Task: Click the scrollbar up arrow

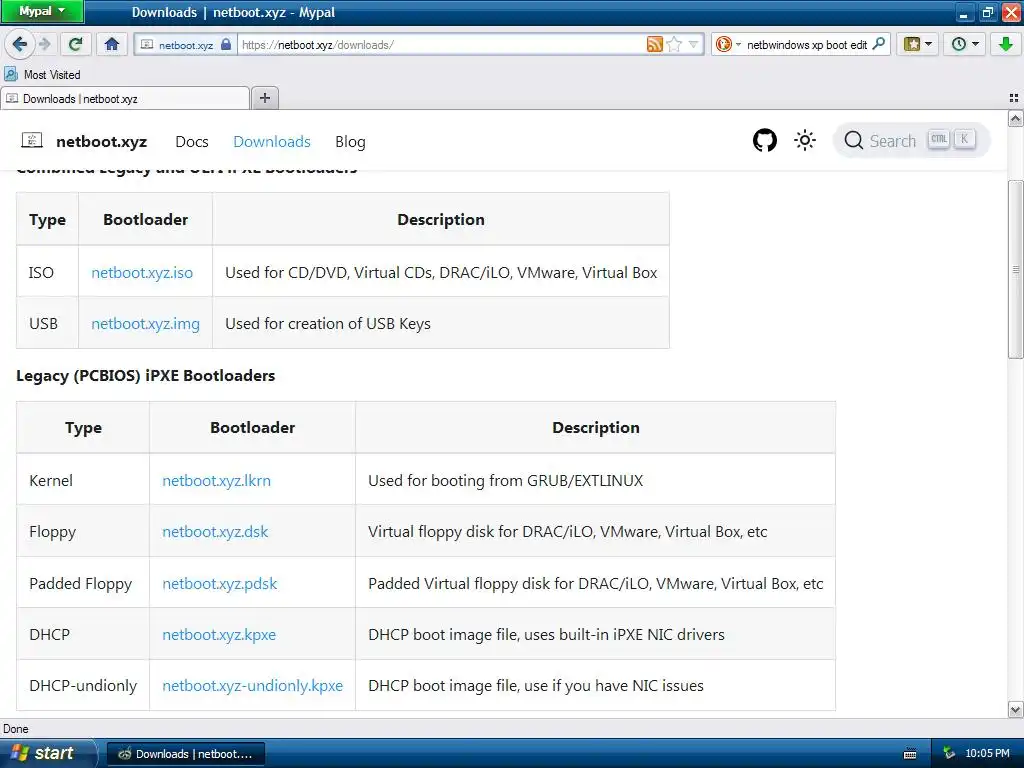Action: point(1016,118)
